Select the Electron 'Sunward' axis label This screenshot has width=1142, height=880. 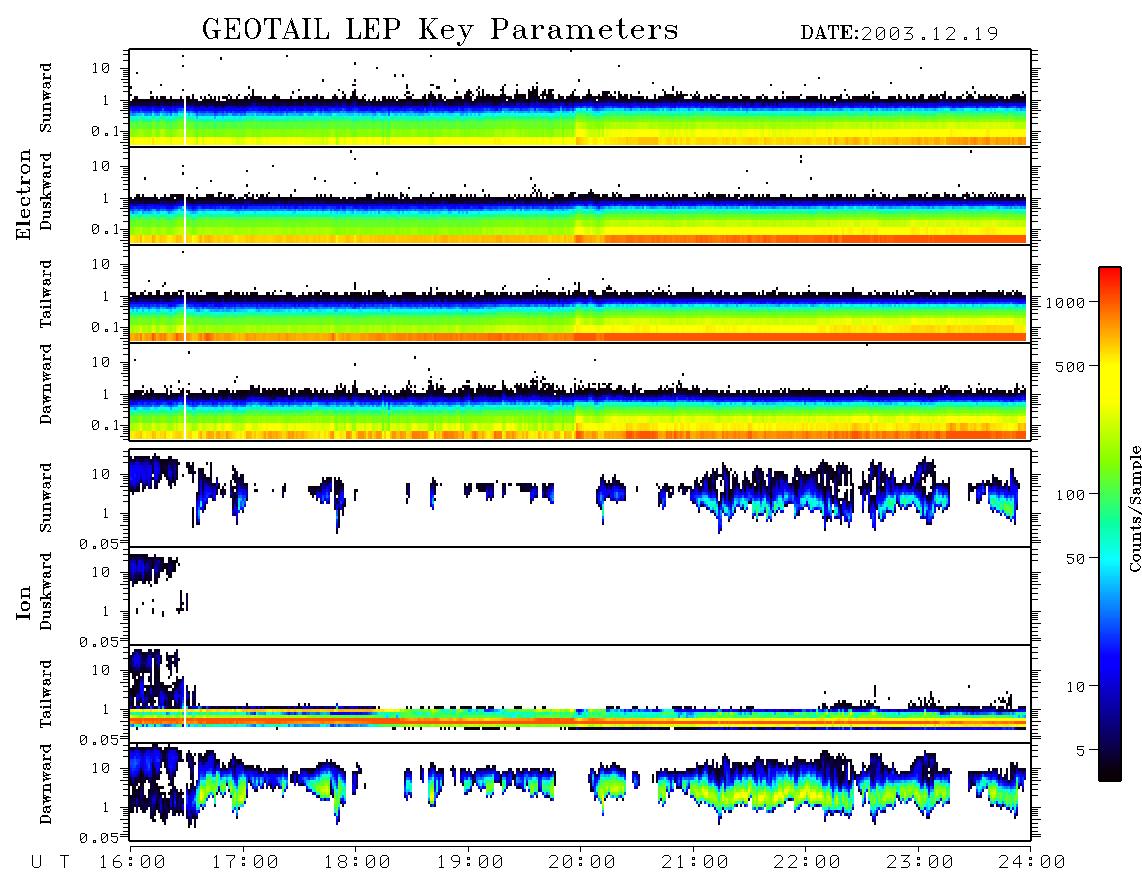pos(46,98)
